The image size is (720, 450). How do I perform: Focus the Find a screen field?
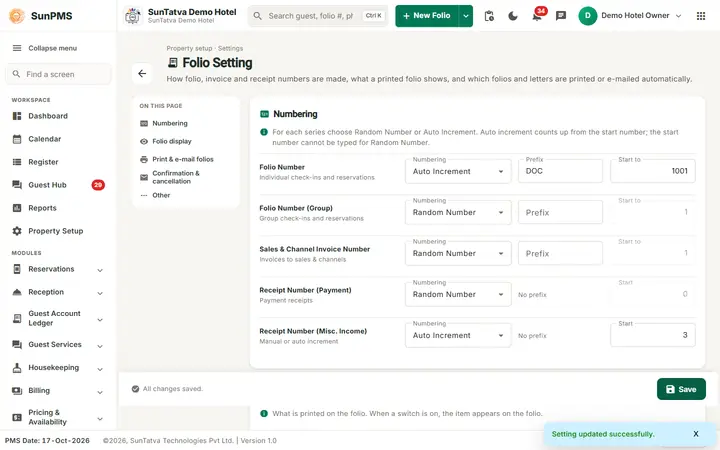tap(58, 74)
